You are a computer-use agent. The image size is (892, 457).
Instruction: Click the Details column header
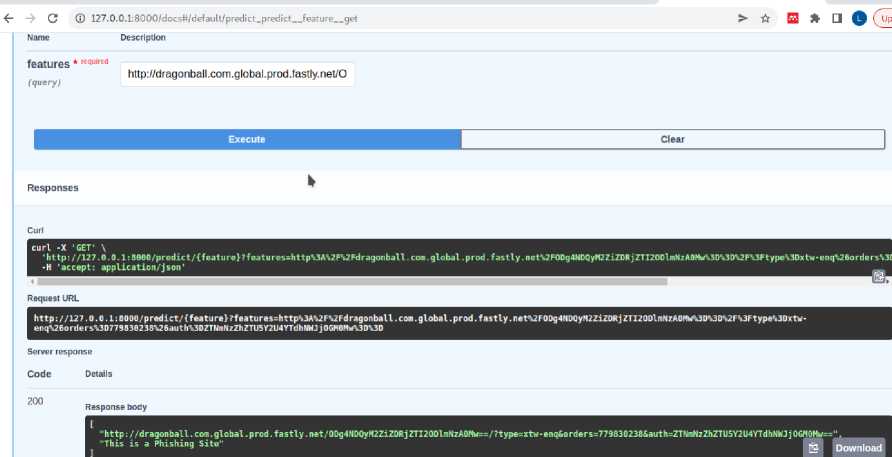coord(98,374)
